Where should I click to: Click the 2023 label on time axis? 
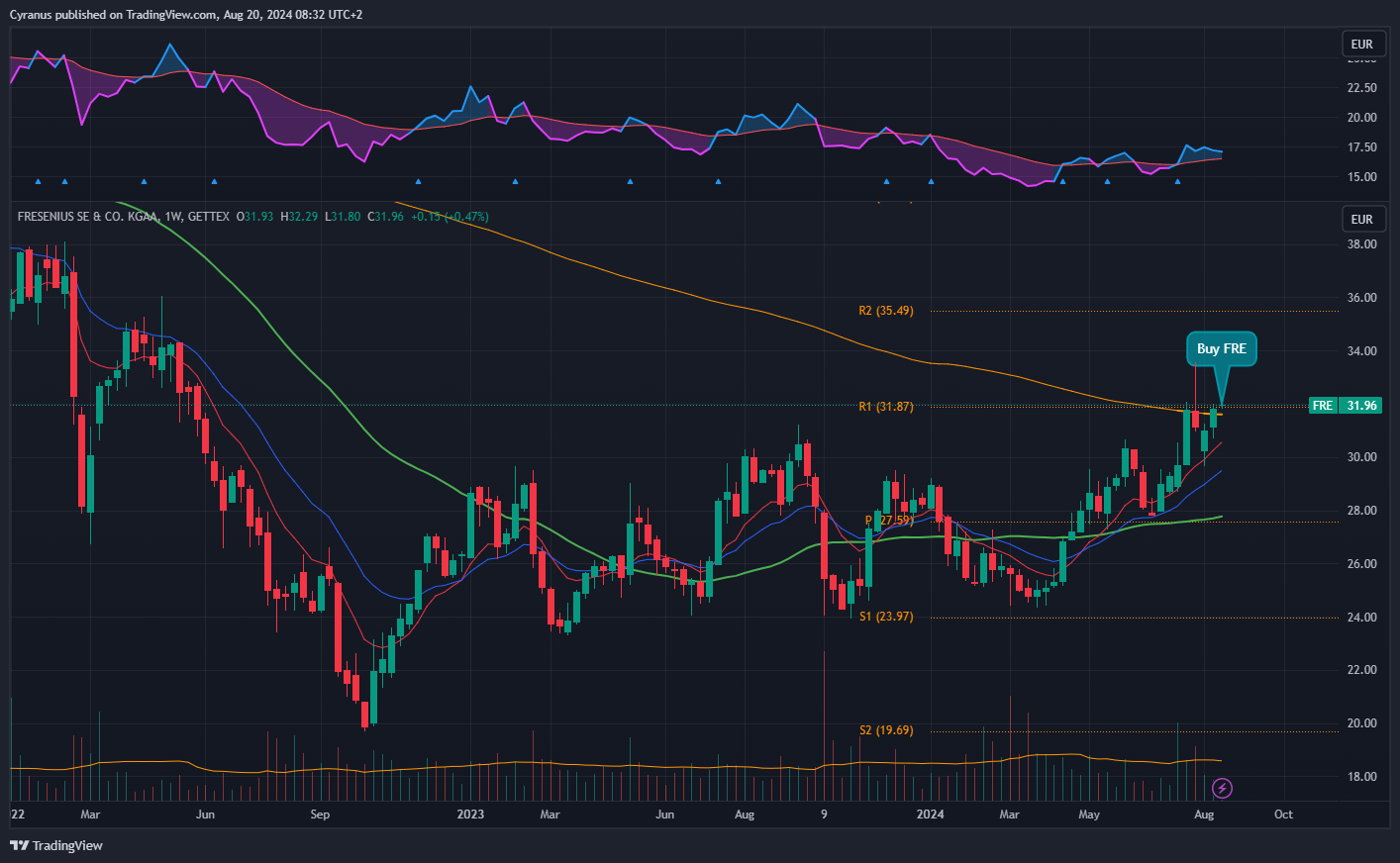470,815
